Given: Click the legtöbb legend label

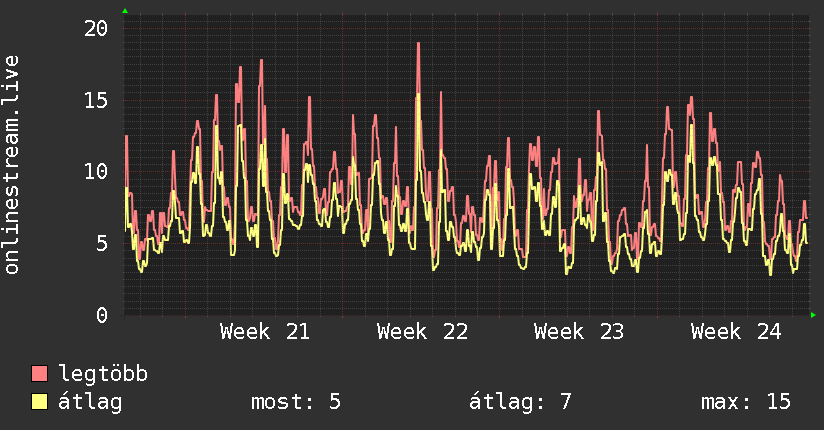Looking at the screenshot, I should pyautogui.click(x=103, y=373).
